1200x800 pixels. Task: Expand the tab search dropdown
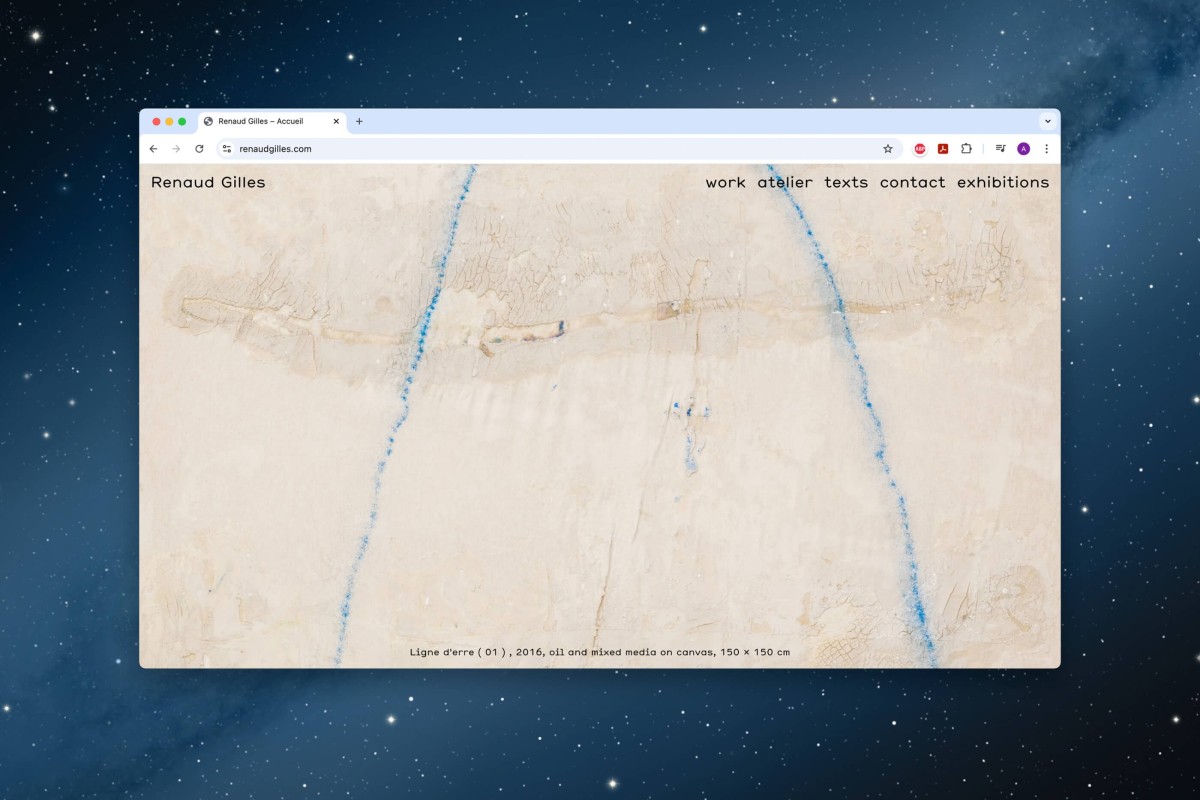pos(1047,122)
